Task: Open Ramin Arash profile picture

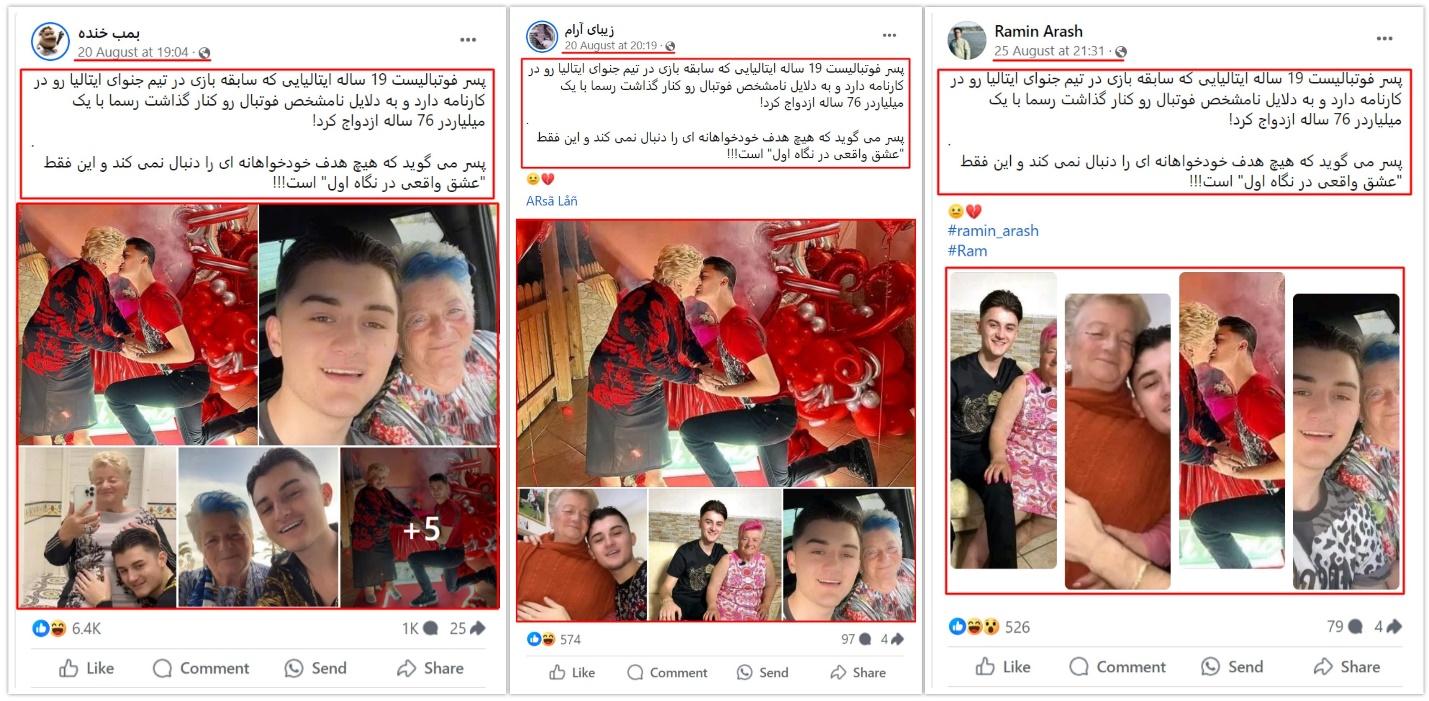Action: 966,40
